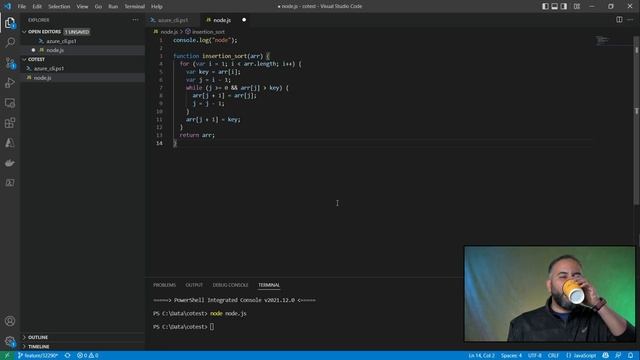
Task: Click the UTF-8 encoding status item
Action: pyautogui.click(x=535, y=356)
